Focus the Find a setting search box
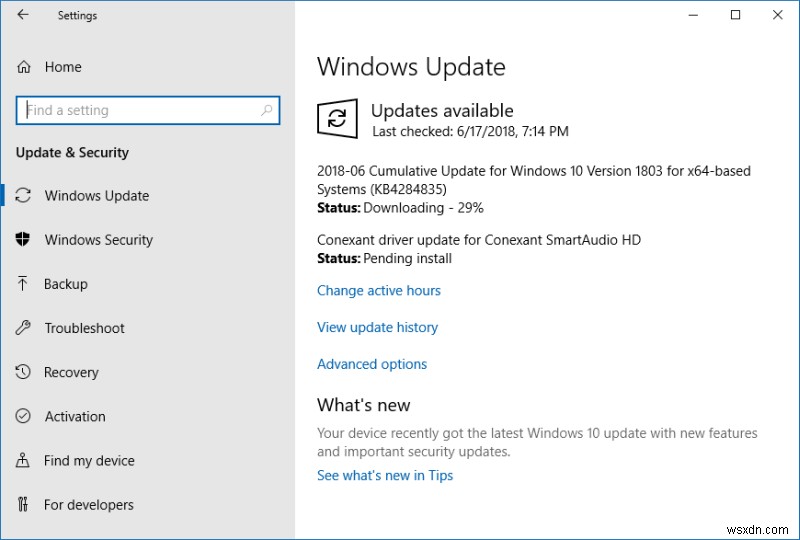Screen dimensions: 800x540 (x=148, y=110)
